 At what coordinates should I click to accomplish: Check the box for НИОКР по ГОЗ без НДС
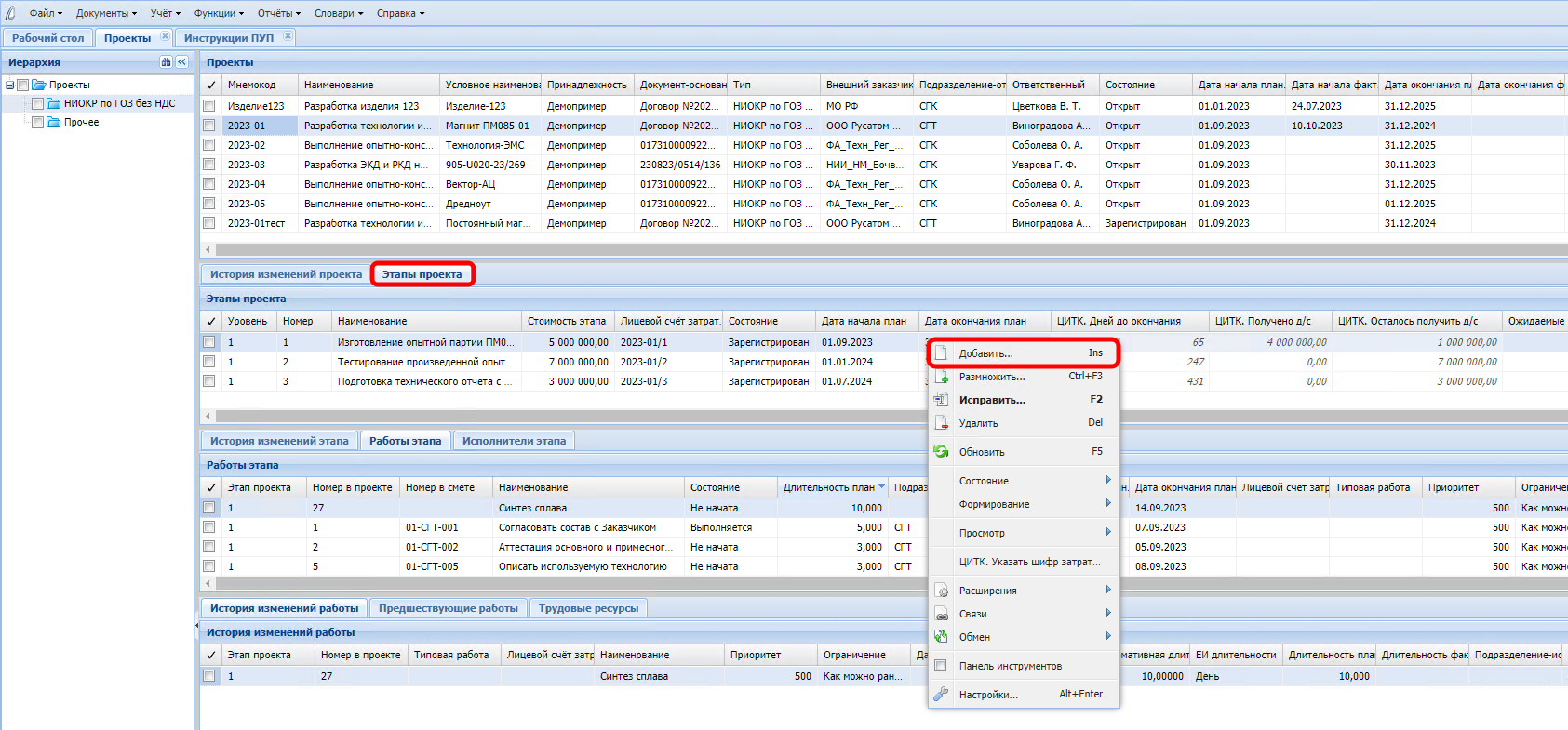pos(38,103)
